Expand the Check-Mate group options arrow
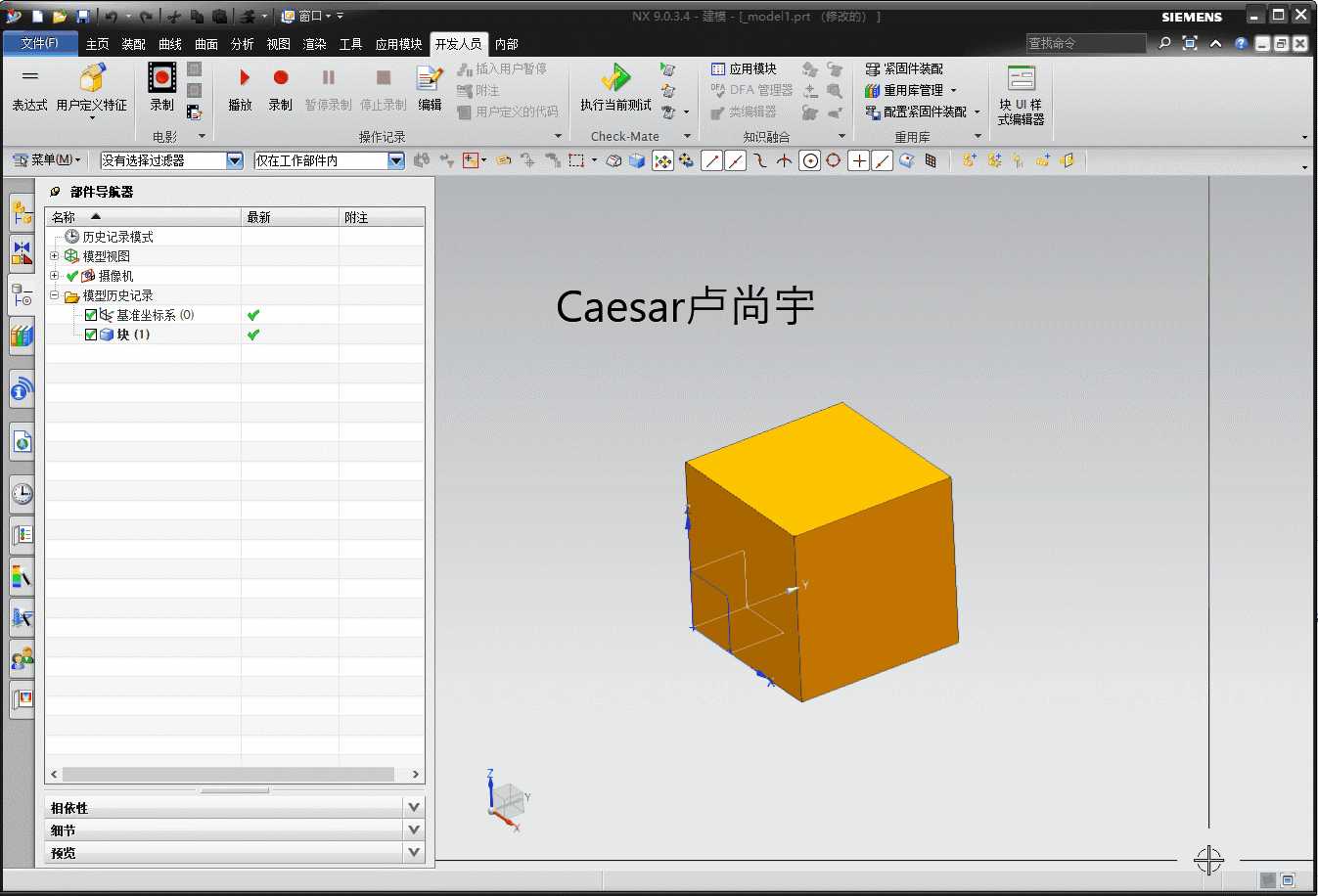Image resolution: width=1318 pixels, height=896 pixels. [687, 136]
